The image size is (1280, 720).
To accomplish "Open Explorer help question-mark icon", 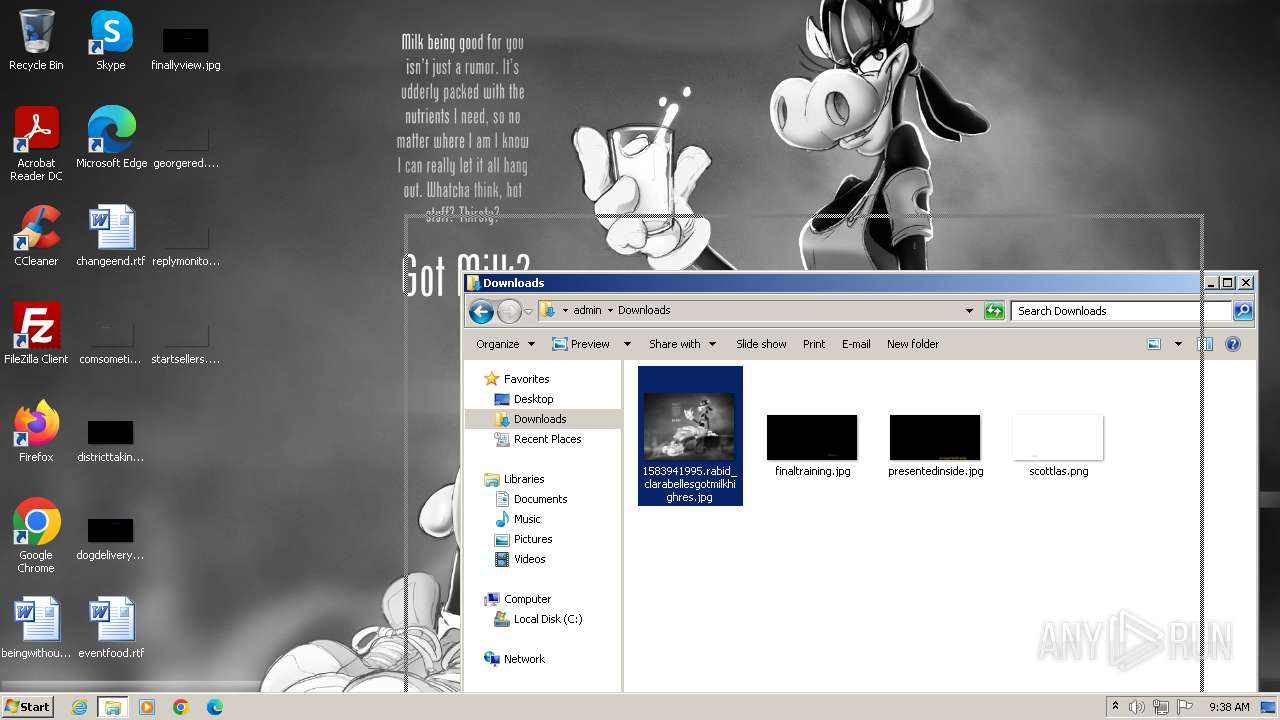I will (1233, 344).
